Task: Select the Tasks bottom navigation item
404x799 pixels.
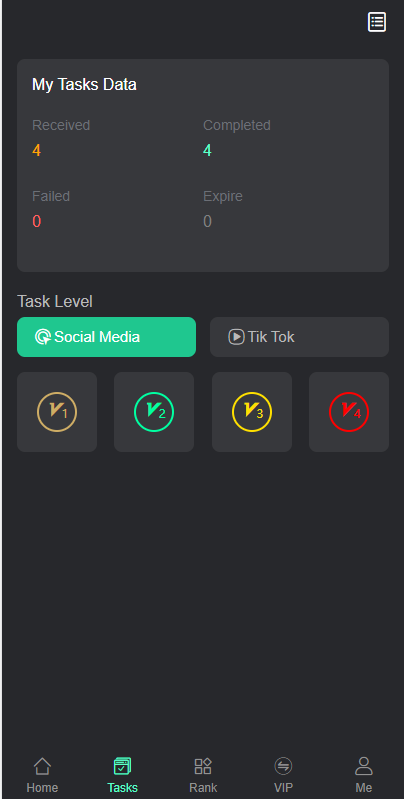Action: (x=123, y=775)
